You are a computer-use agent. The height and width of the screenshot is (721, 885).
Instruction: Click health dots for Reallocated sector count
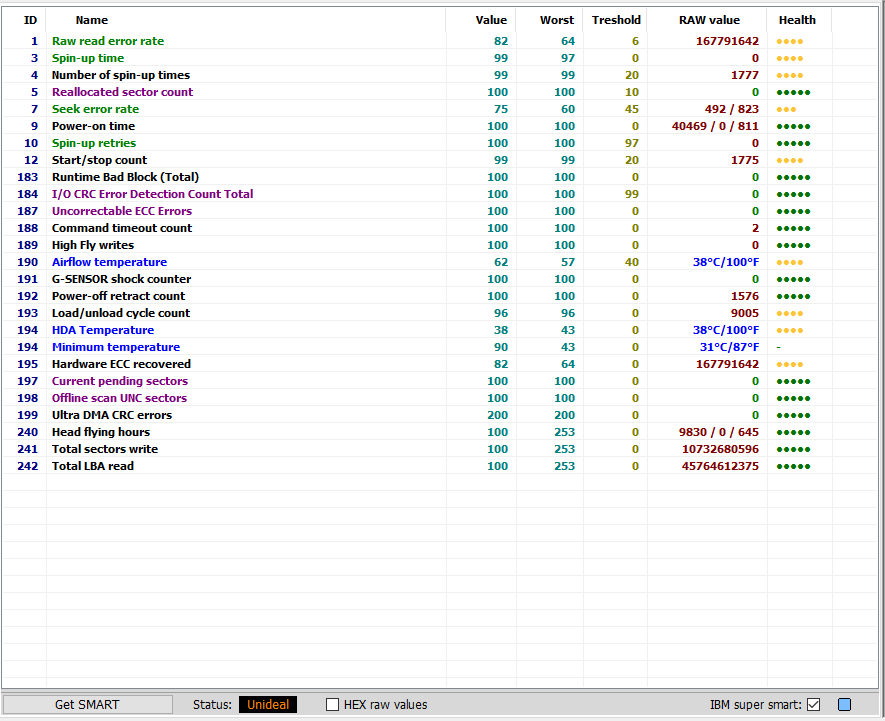point(793,93)
